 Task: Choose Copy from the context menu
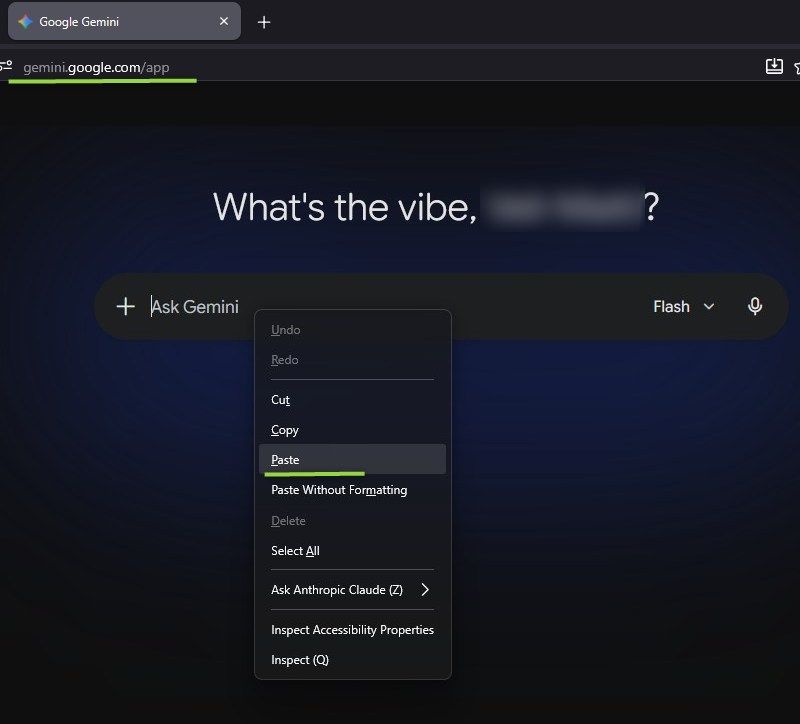click(x=352, y=430)
